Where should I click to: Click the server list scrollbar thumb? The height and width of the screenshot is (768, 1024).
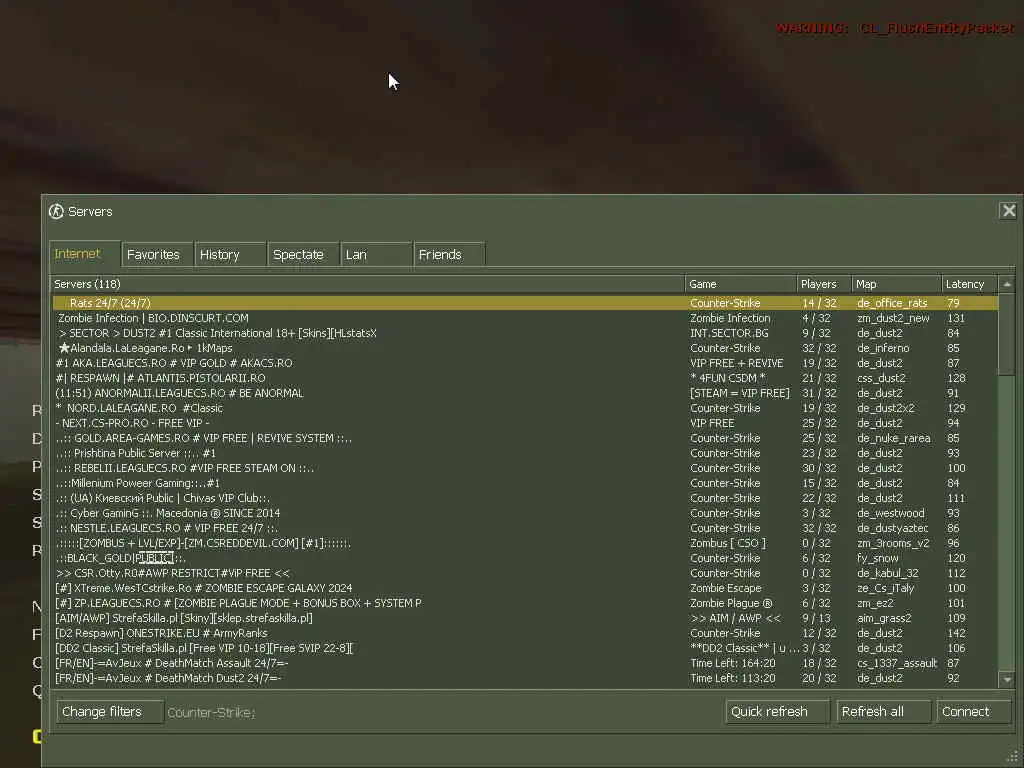pos(1007,334)
